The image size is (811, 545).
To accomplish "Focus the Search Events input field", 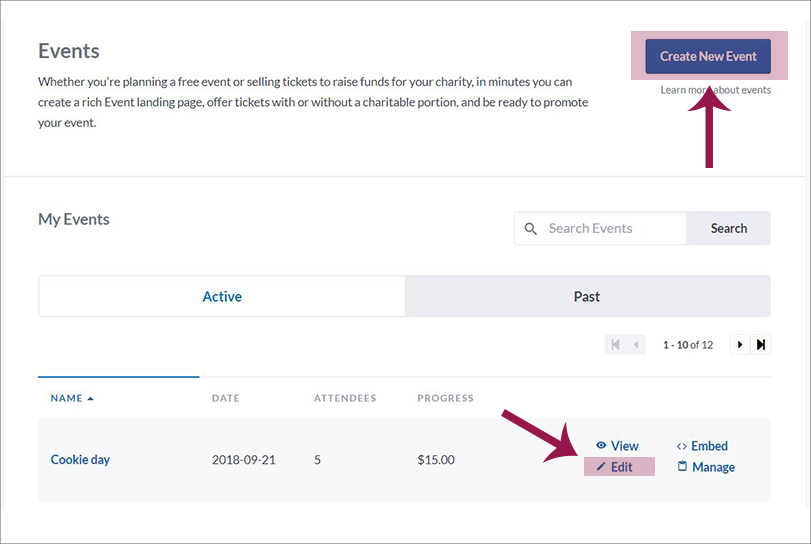I will pyautogui.click(x=612, y=228).
